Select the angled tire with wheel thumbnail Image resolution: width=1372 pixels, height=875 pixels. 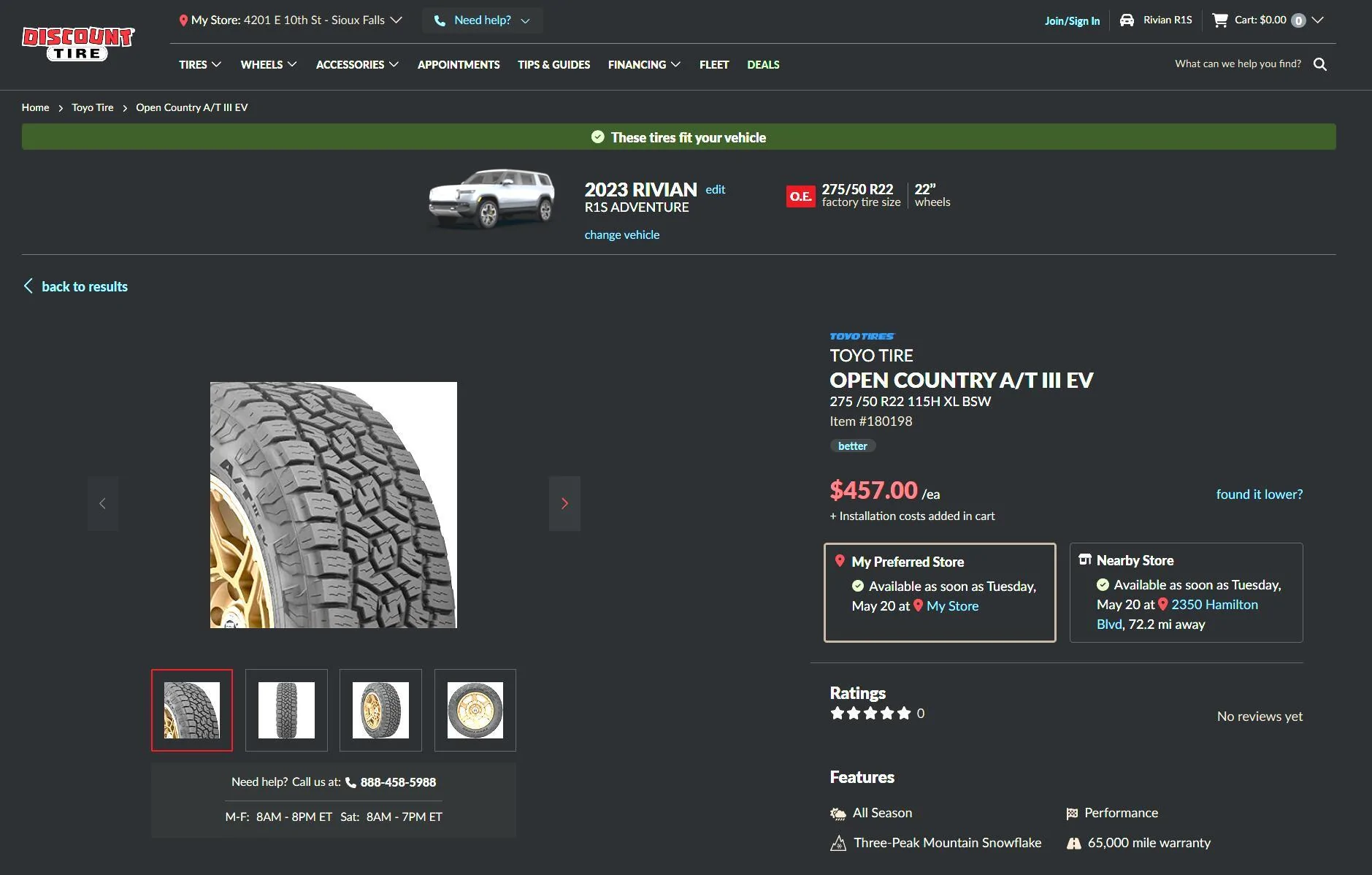pyautogui.click(x=380, y=710)
